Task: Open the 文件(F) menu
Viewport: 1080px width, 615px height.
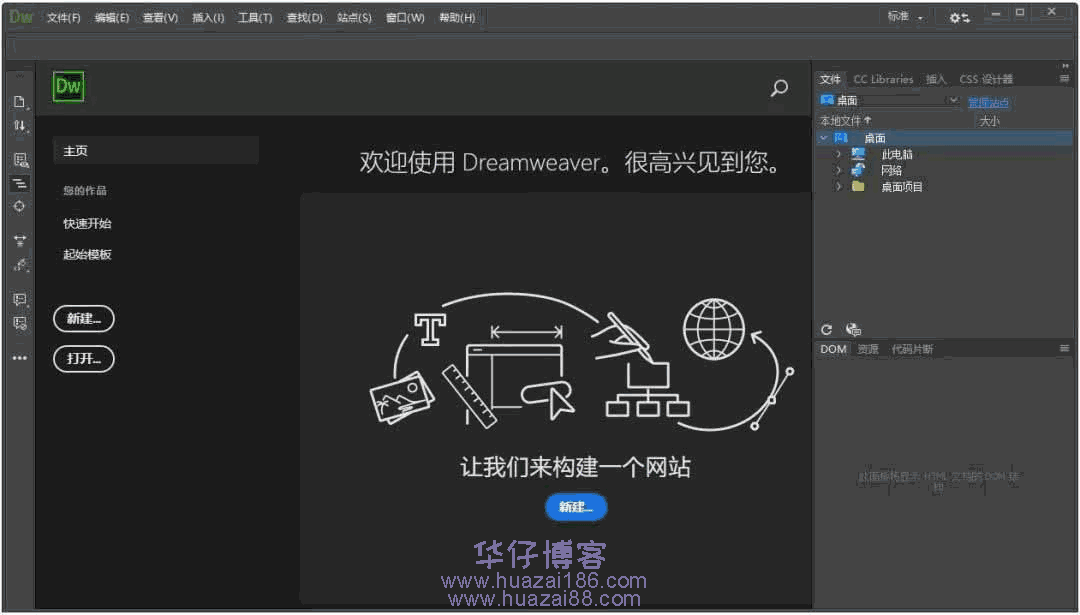Action: coord(63,18)
